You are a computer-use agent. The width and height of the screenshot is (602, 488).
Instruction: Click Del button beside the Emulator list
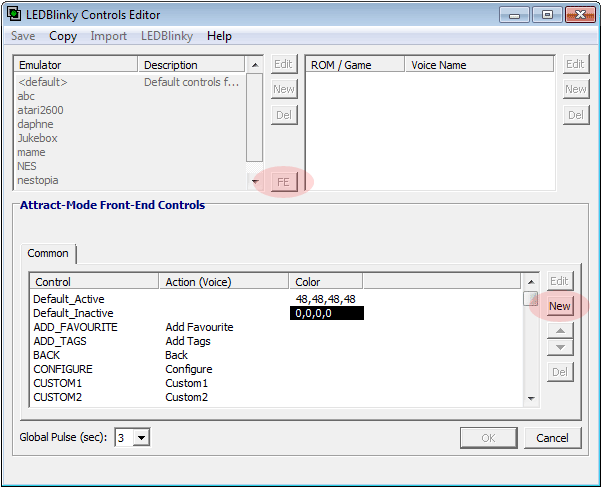coord(284,115)
